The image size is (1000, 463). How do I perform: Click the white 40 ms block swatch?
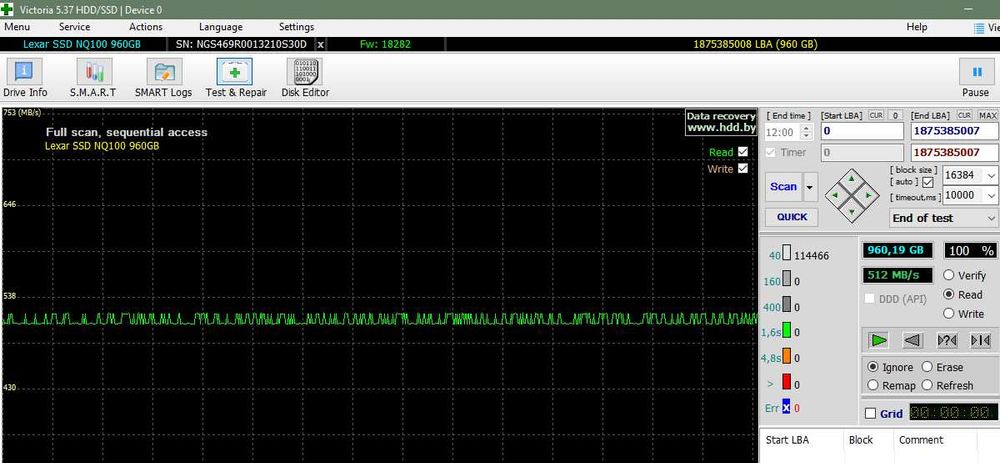[786, 253]
